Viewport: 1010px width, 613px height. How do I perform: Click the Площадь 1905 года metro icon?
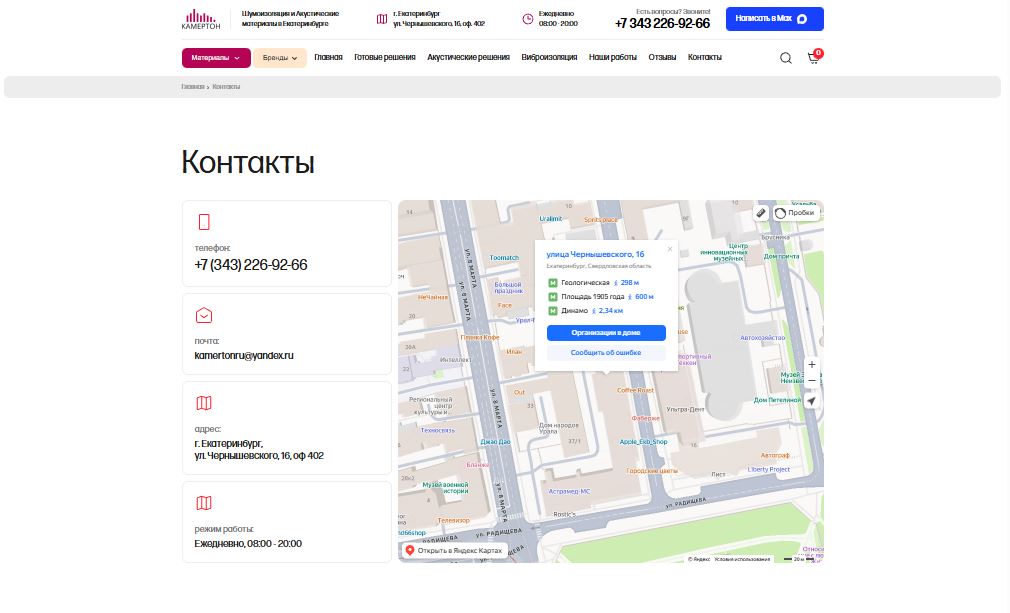click(x=553, y=297)
